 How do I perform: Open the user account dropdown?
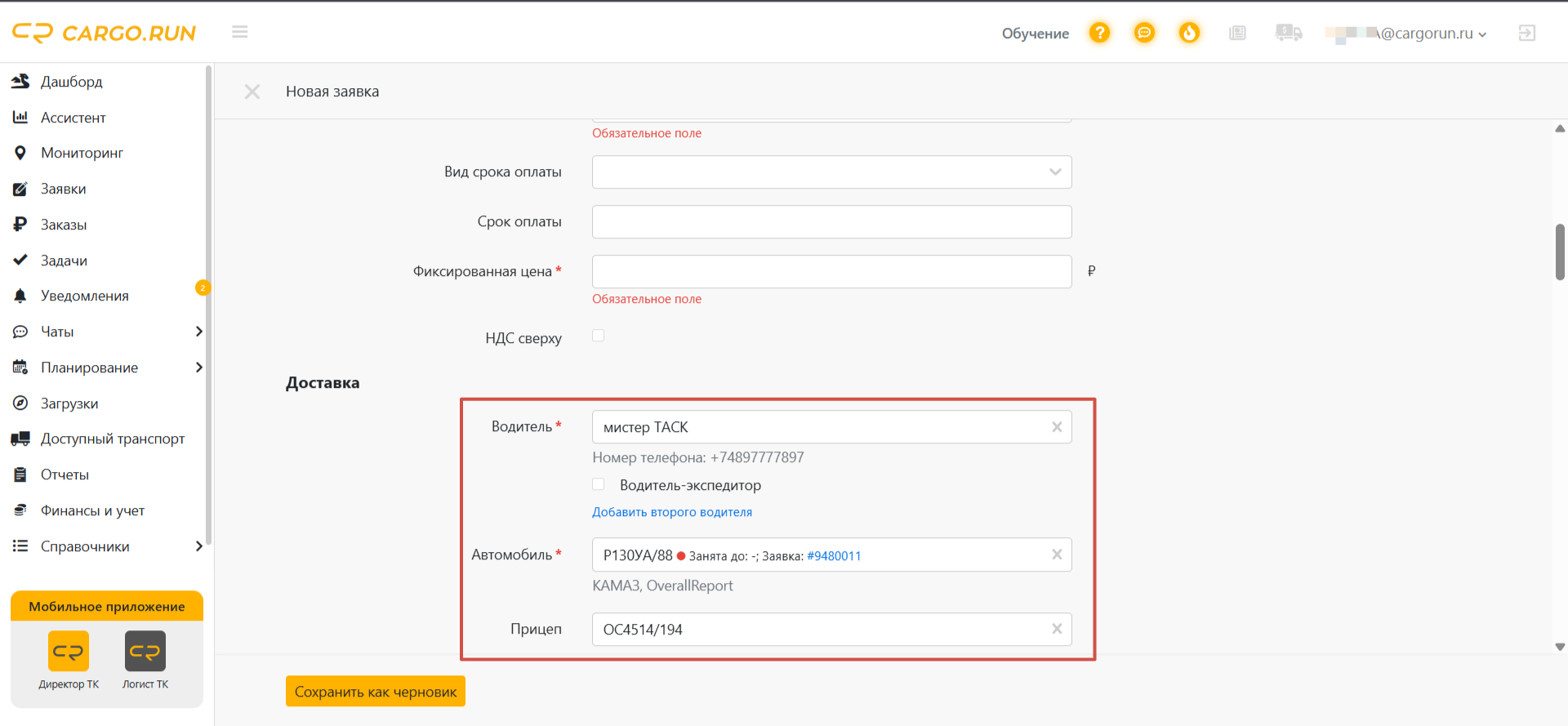pos(1406,33)
